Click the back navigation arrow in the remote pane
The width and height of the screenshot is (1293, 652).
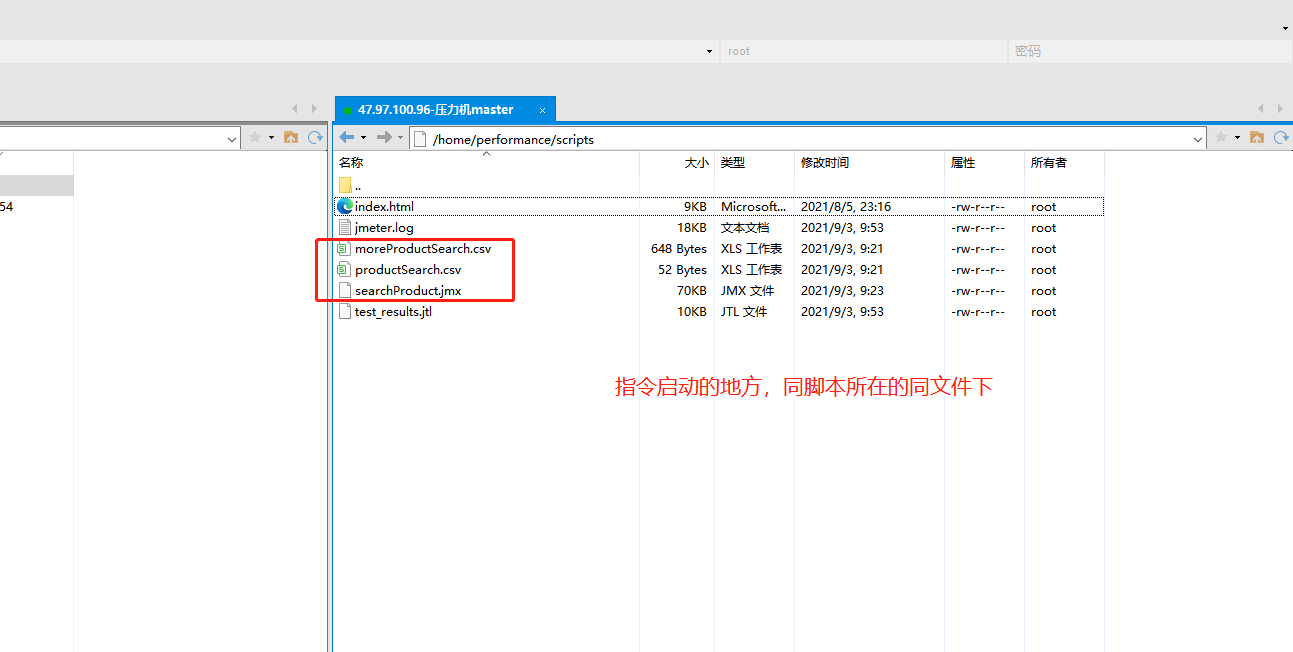345,137
